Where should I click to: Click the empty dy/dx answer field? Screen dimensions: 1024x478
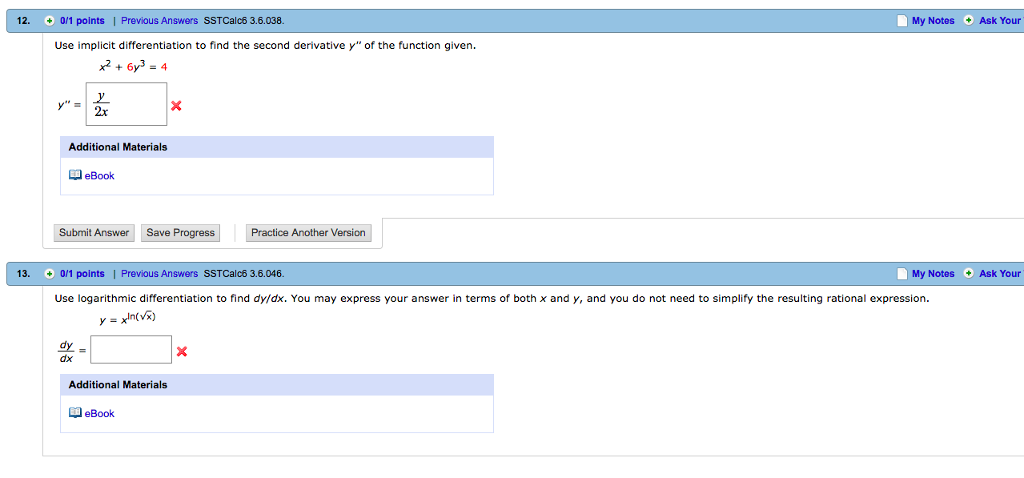(x=131, y=349)
